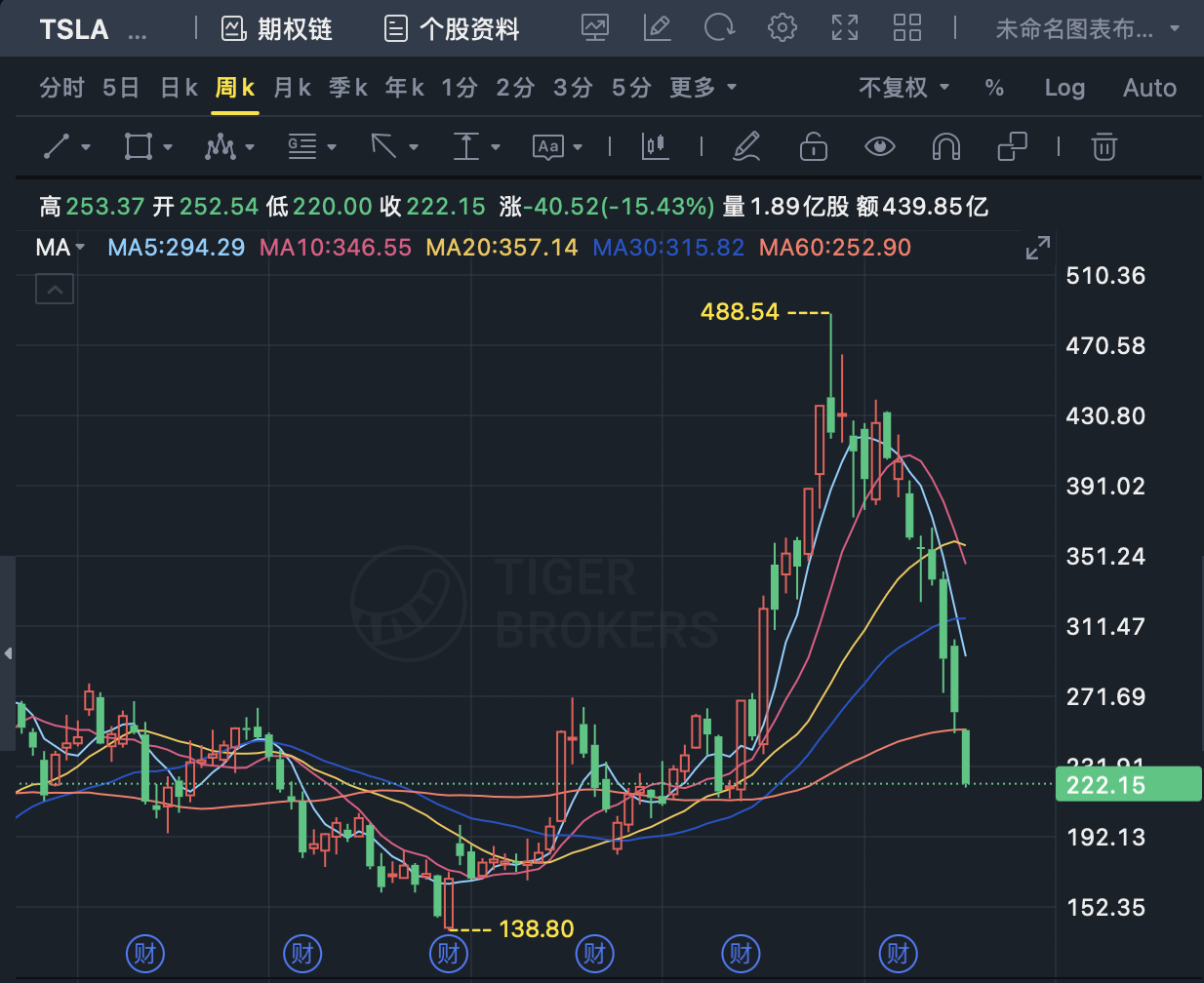The width and height of the screenshot is (1204, 983).
Task: Delete drawings with the trash icon
Action: click(1104, 147)
